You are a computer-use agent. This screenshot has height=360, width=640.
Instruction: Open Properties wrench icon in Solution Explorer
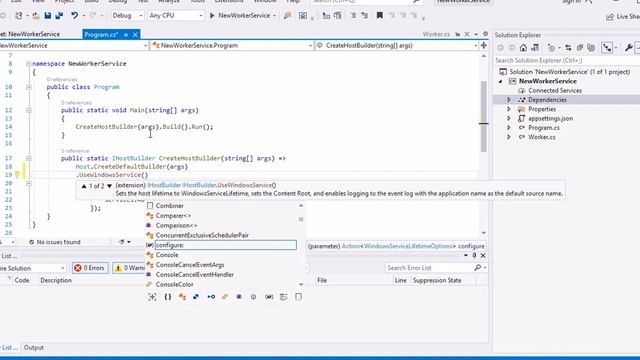click(x=629, y=48)
